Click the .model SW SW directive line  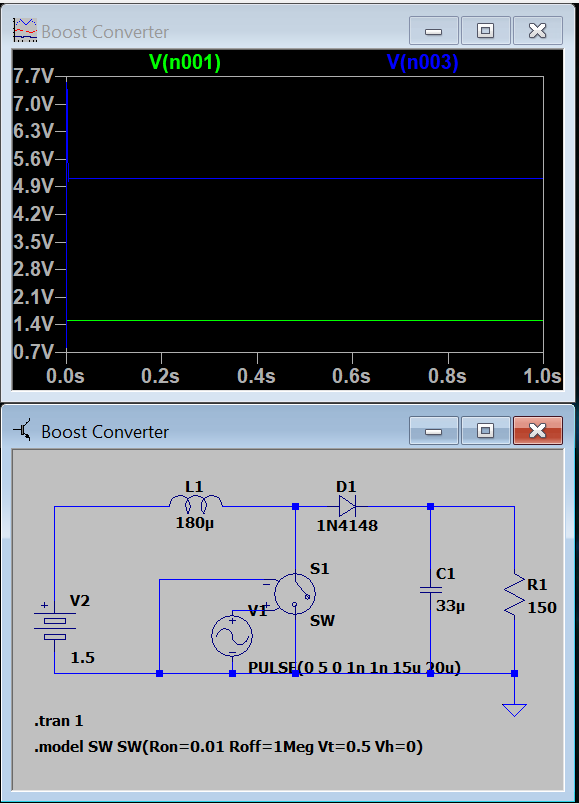click(228, 747)
